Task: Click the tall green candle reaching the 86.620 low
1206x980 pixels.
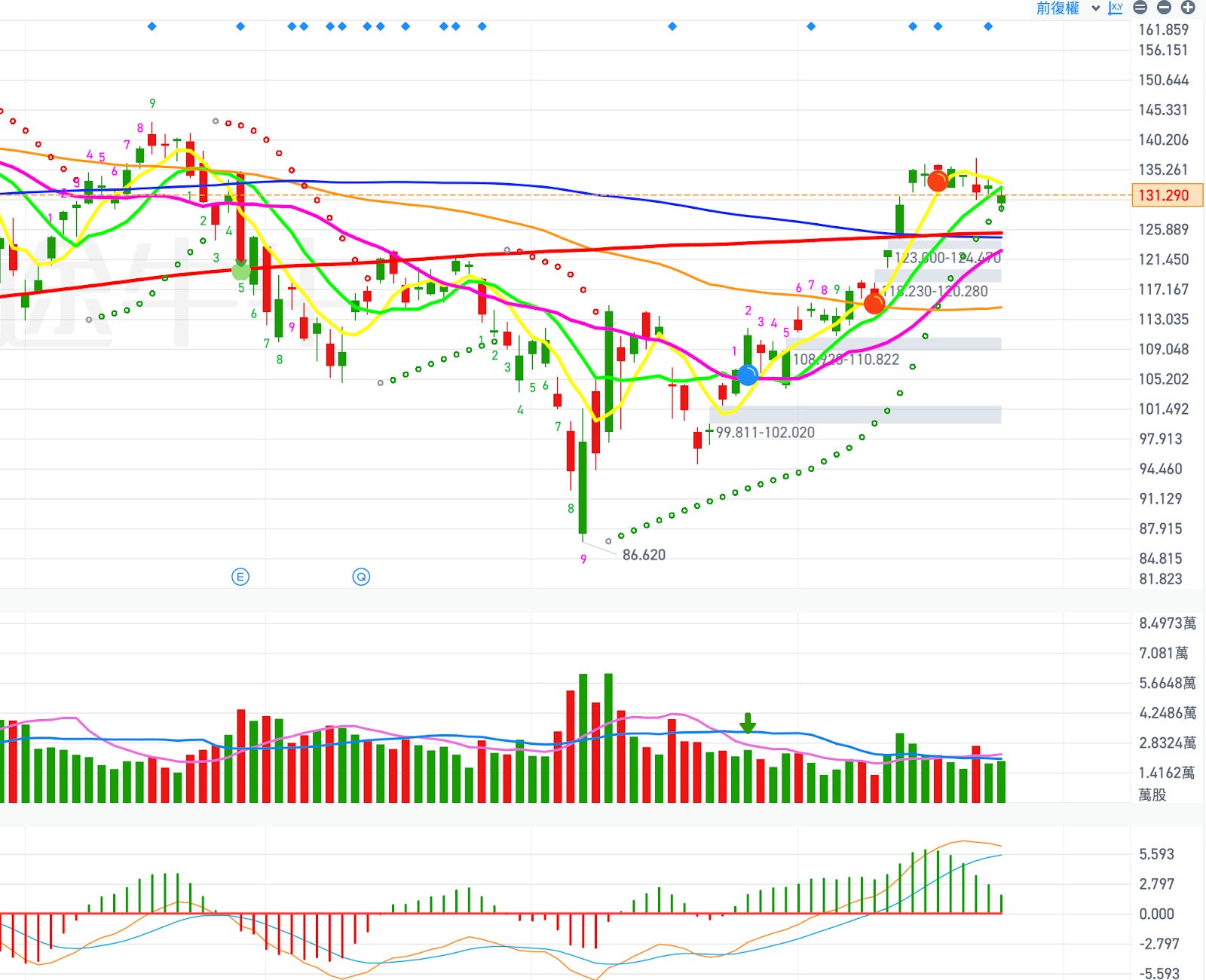Action: click(x=583, y=487)
